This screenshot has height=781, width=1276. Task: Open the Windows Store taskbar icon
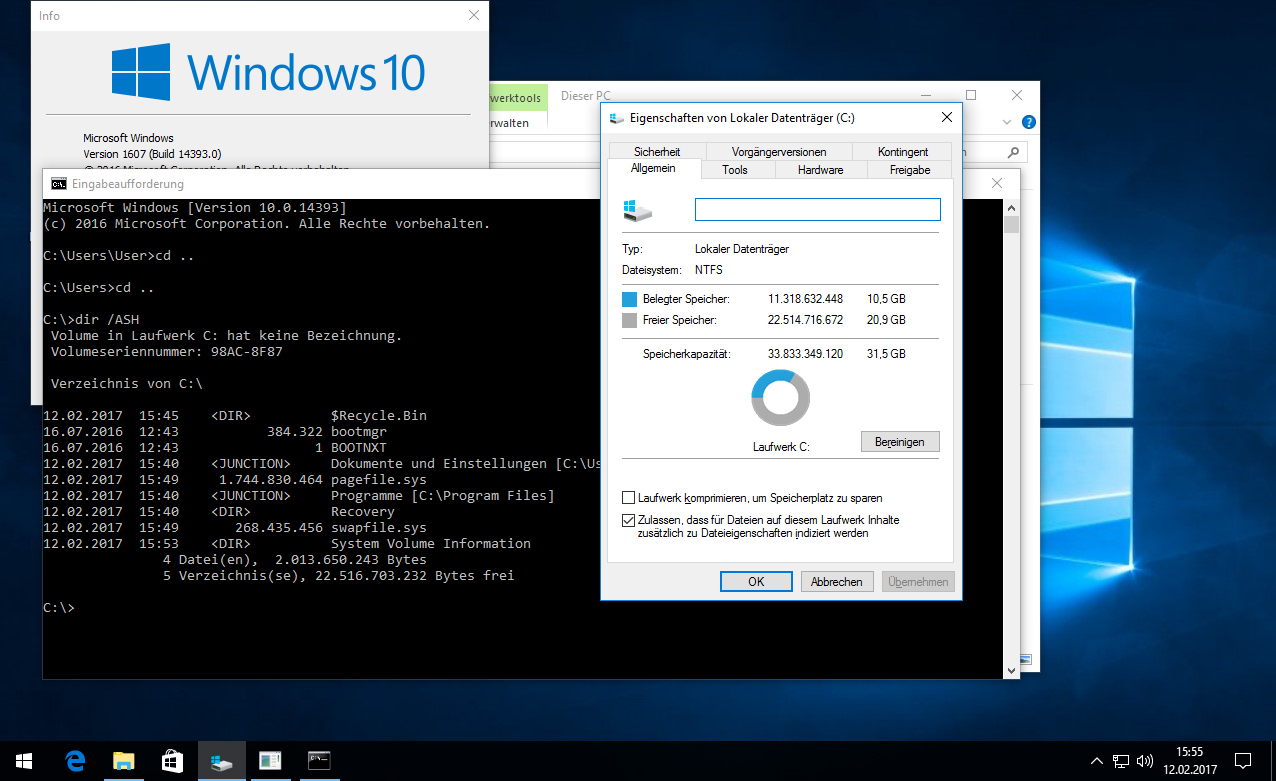coord(172,761)
